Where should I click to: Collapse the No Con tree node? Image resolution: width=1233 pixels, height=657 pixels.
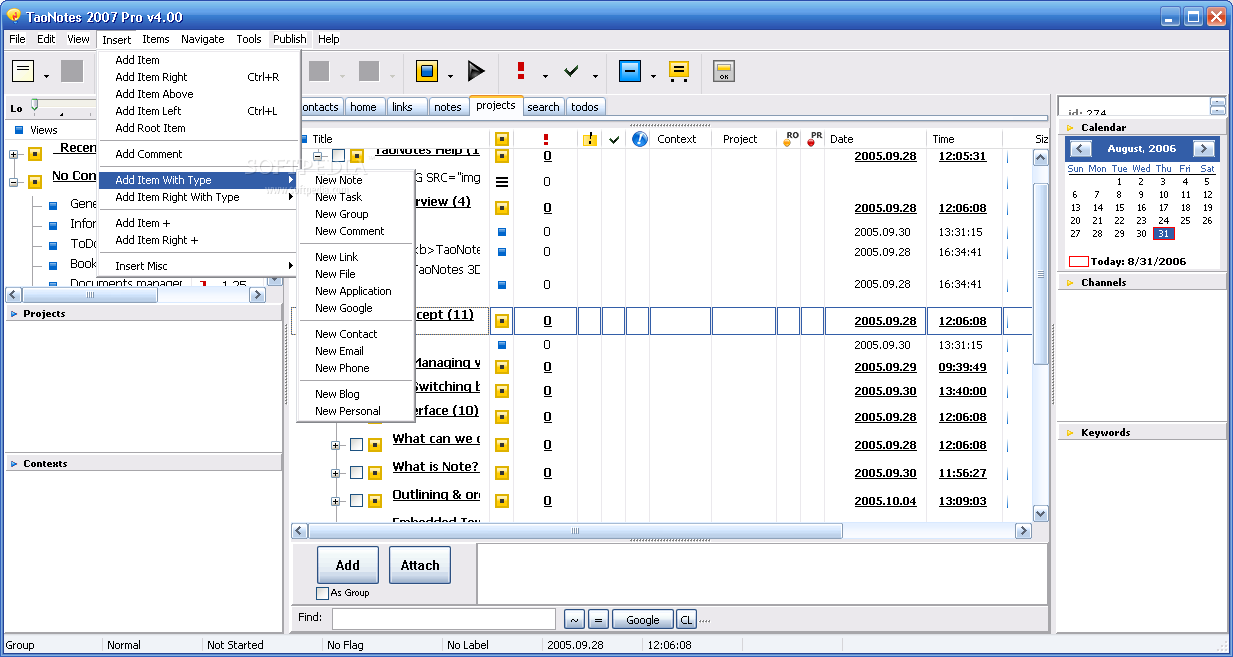14,182
